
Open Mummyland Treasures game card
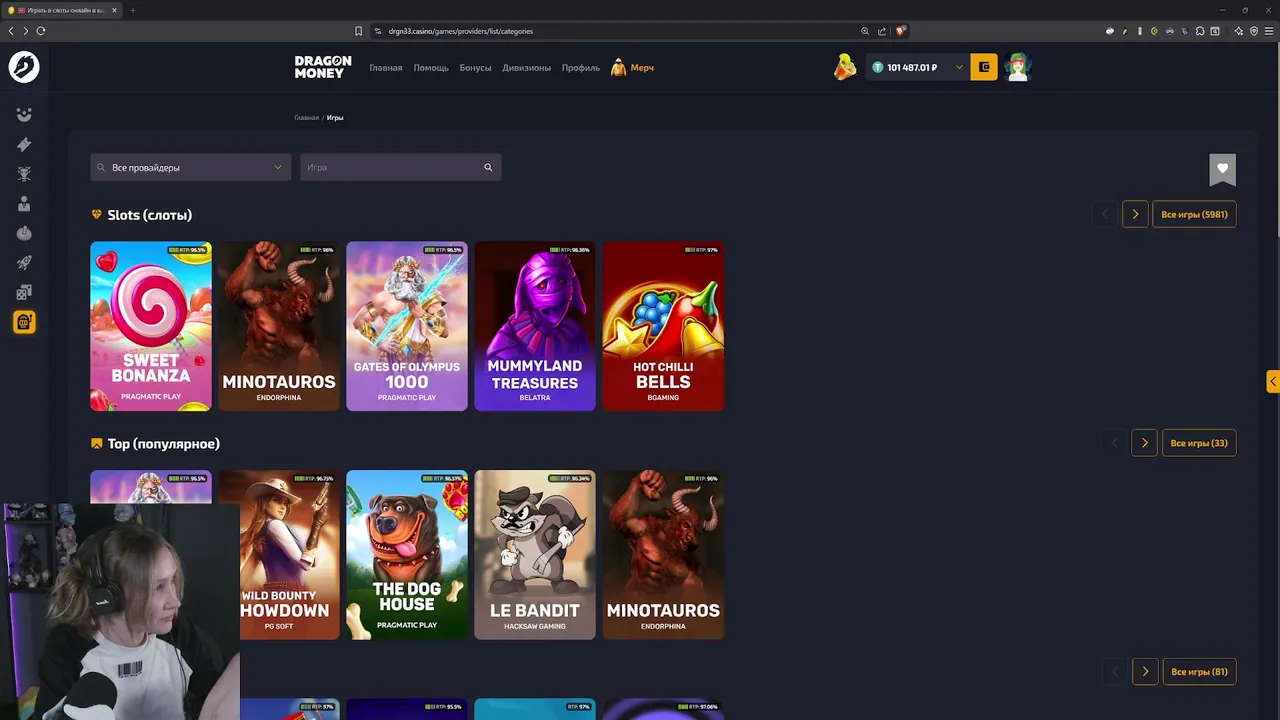(x=535, y=326)
